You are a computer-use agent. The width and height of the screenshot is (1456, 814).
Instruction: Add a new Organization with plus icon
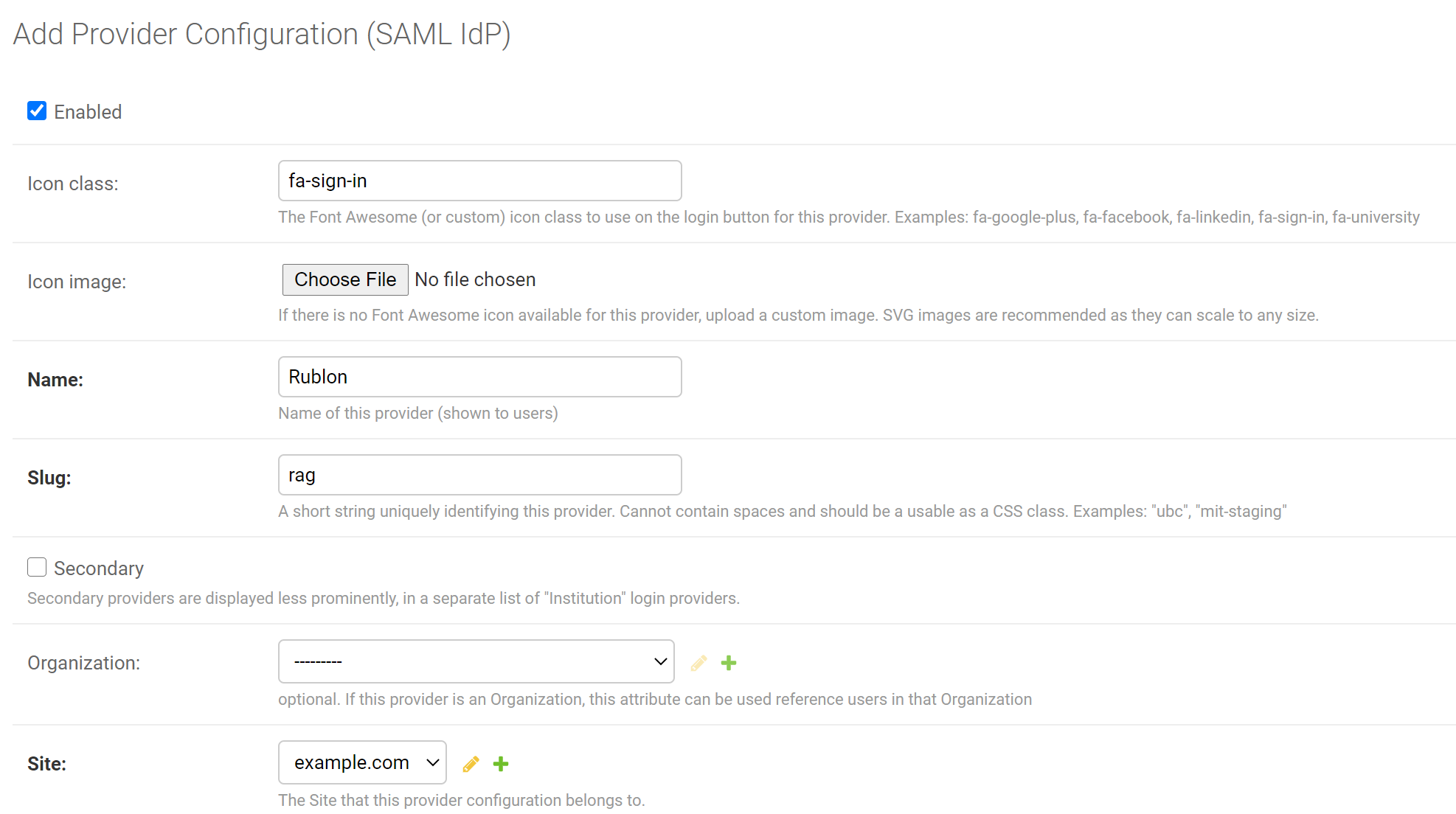[729, 663]
